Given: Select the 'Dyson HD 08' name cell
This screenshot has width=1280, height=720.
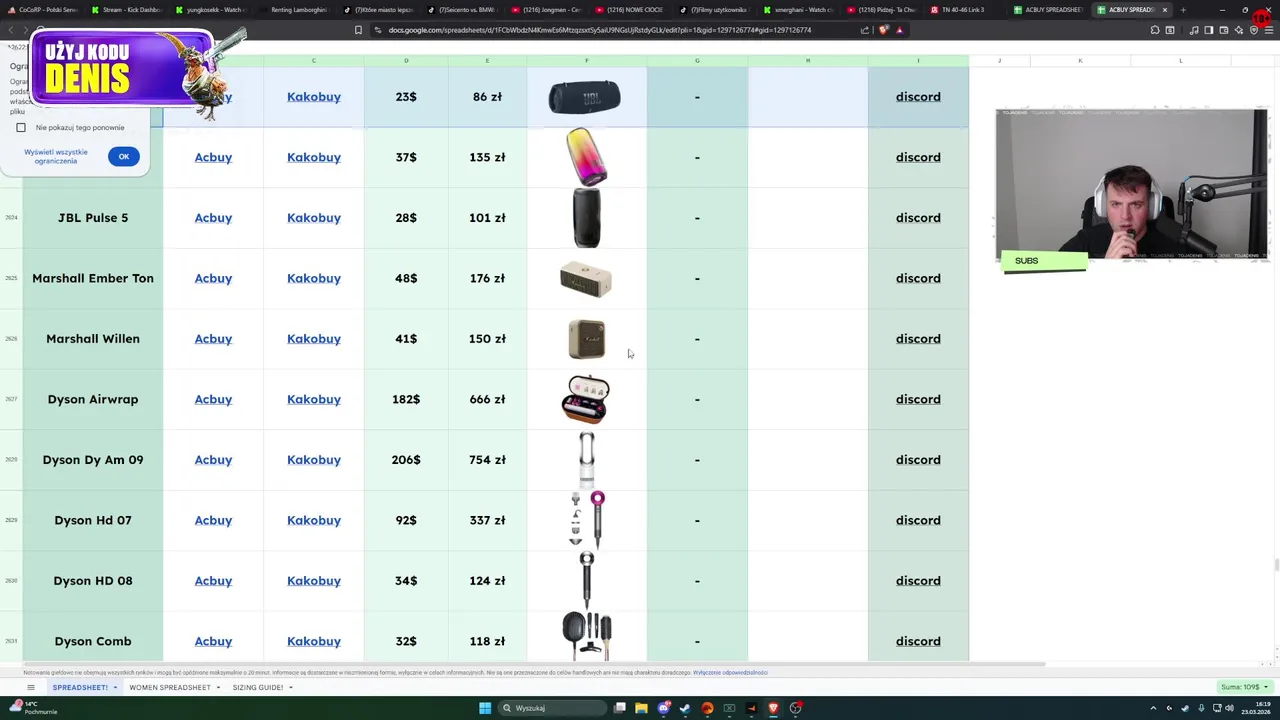Looking at the screenshot, I should pos(93,581).
